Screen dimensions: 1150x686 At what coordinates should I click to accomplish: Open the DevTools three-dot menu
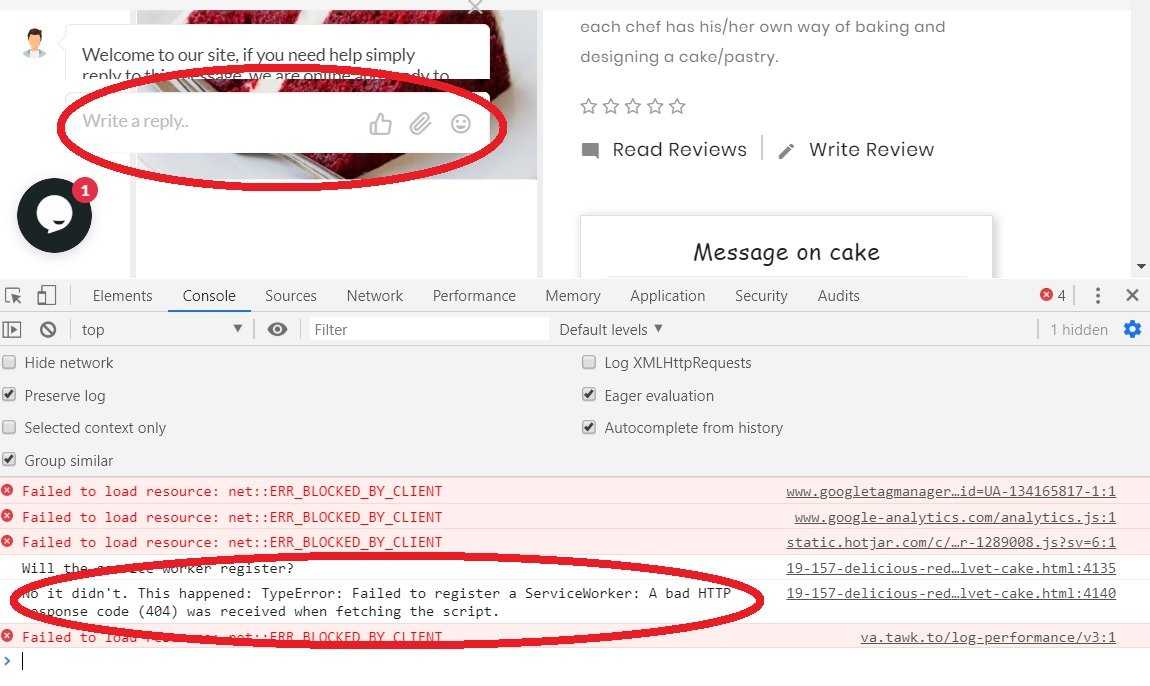(1097, 296)
